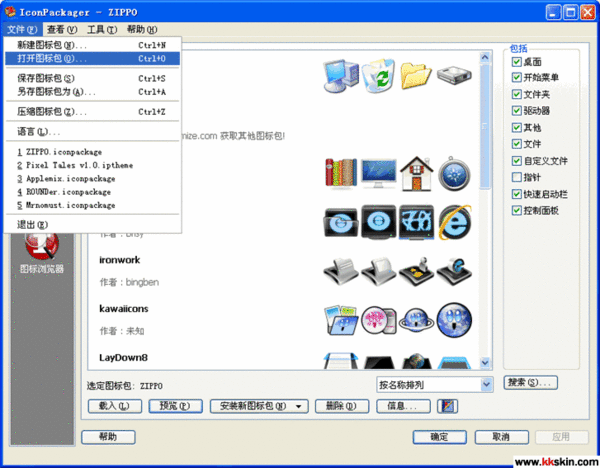Click the computer icon in the top preview row

tap(341, 76)
